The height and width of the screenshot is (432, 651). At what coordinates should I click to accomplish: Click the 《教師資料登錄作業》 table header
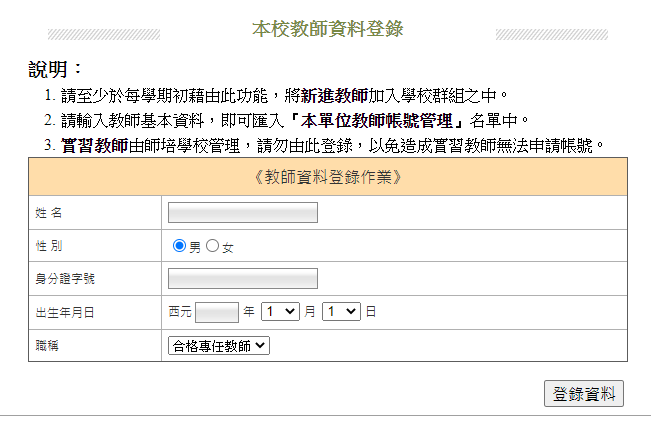(328, 177)
